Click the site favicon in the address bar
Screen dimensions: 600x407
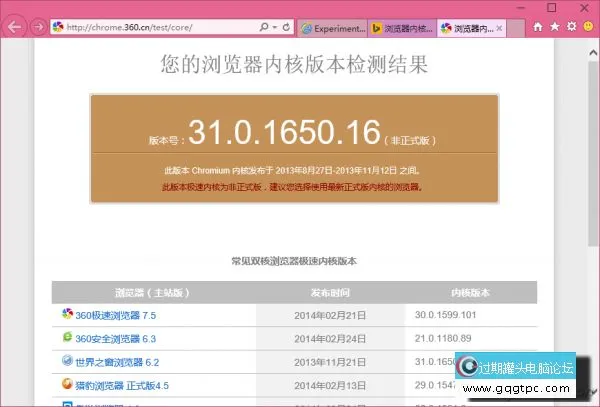coord(58,27)
